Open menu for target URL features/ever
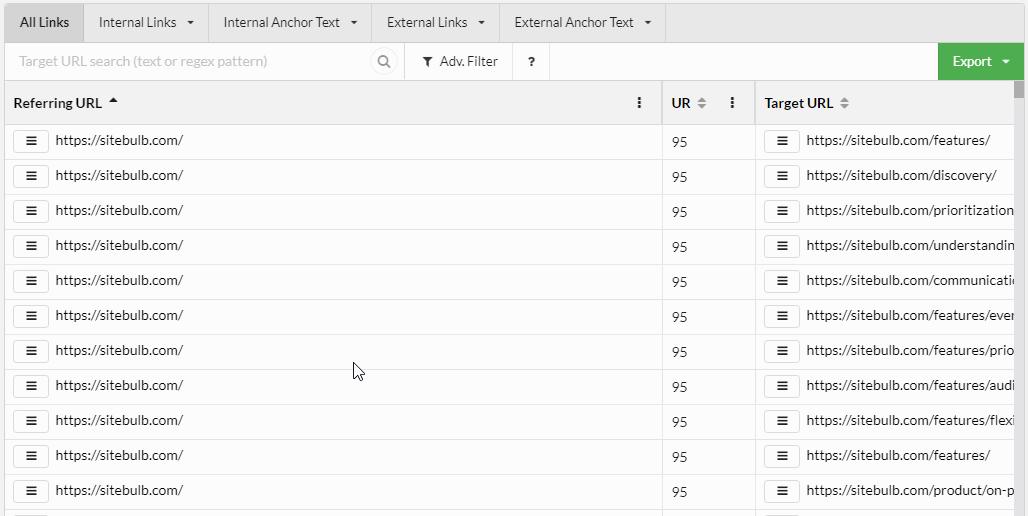1028x516 pixels. pos(782,316)
